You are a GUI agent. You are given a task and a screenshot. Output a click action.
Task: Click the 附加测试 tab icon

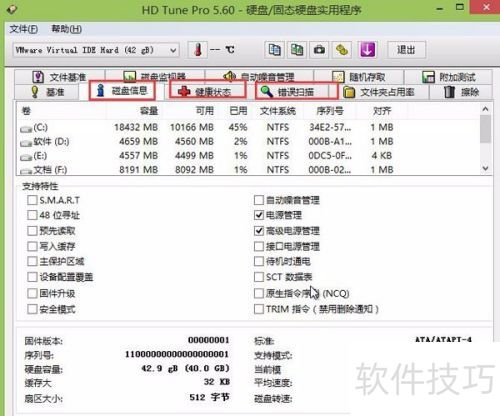[428, 77]
